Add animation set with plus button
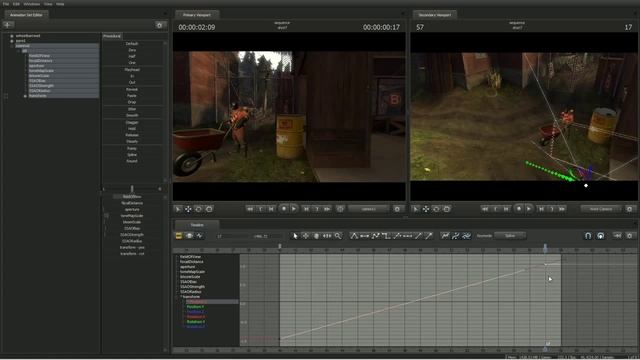The image size is (640, 360). click(x=8, y=25)
